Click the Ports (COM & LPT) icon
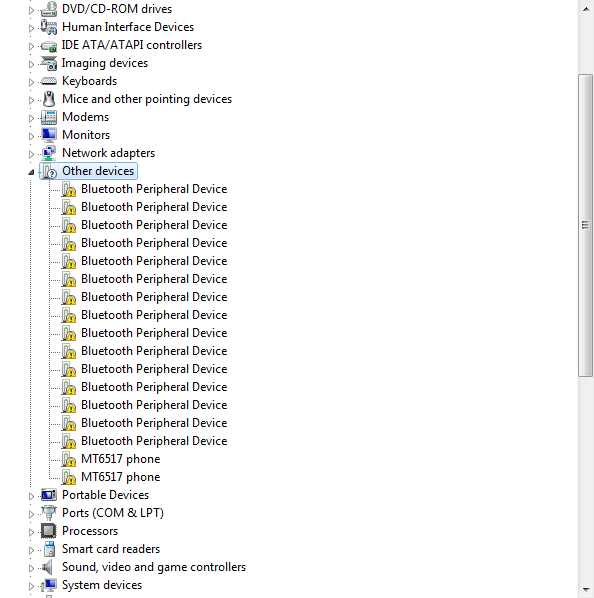 49,513
